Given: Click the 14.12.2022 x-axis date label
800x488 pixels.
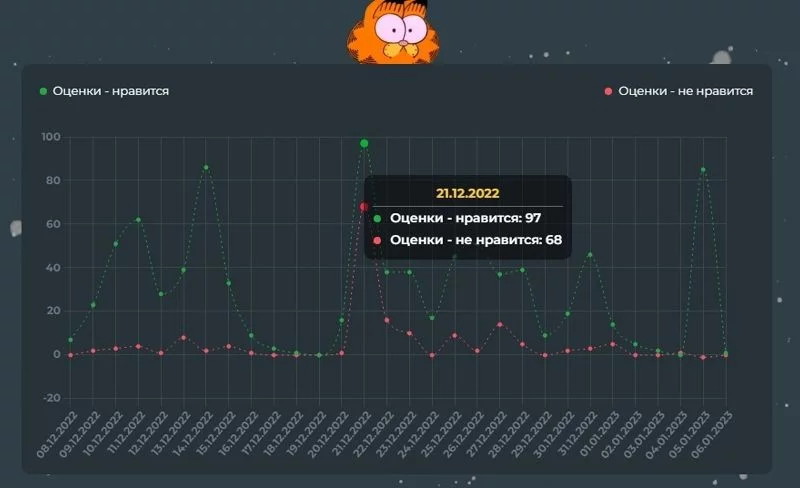Looking at the screenshot, I should 192,434.
